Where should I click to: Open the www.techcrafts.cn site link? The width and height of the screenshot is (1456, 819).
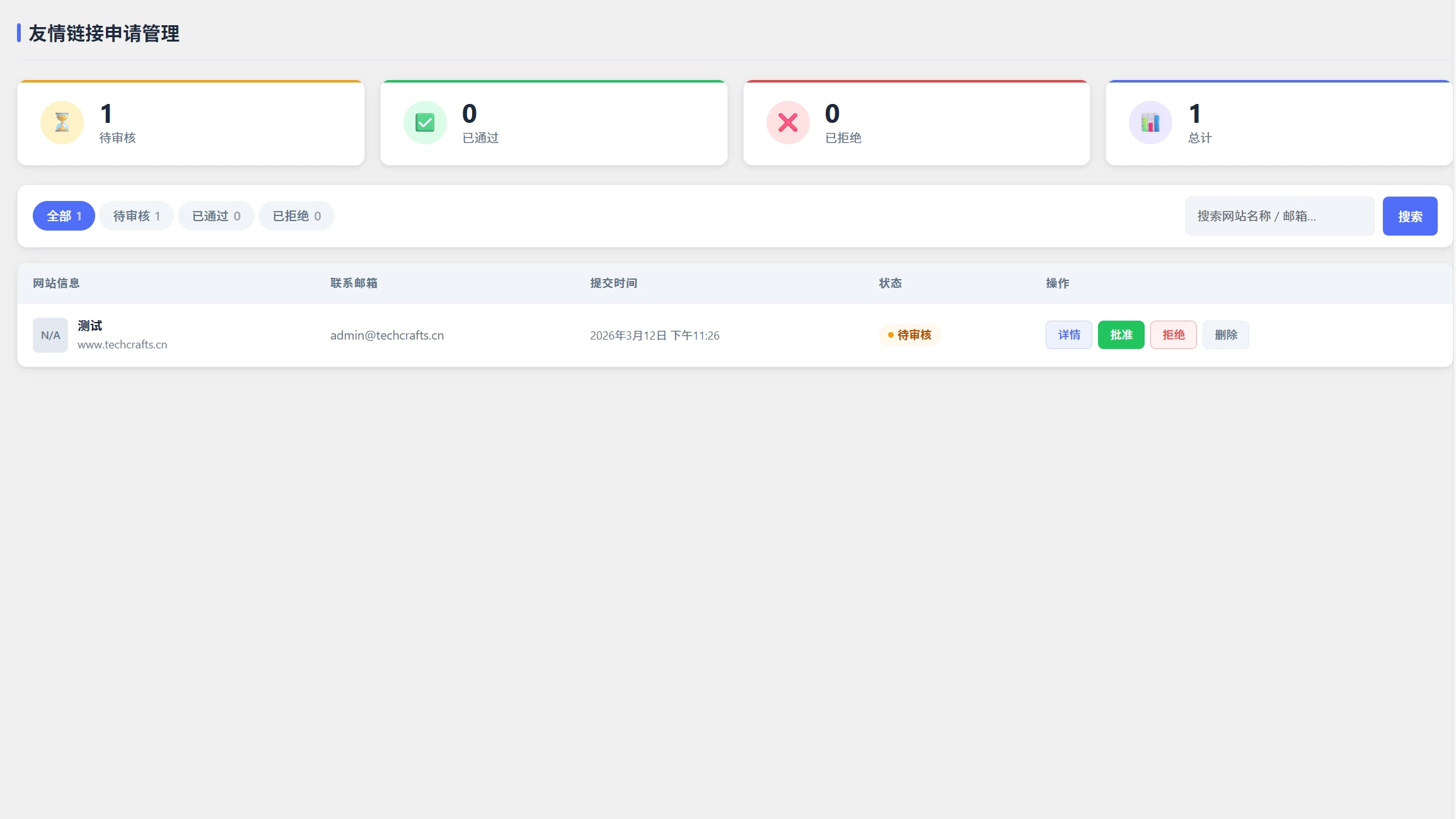coord(122,345)
